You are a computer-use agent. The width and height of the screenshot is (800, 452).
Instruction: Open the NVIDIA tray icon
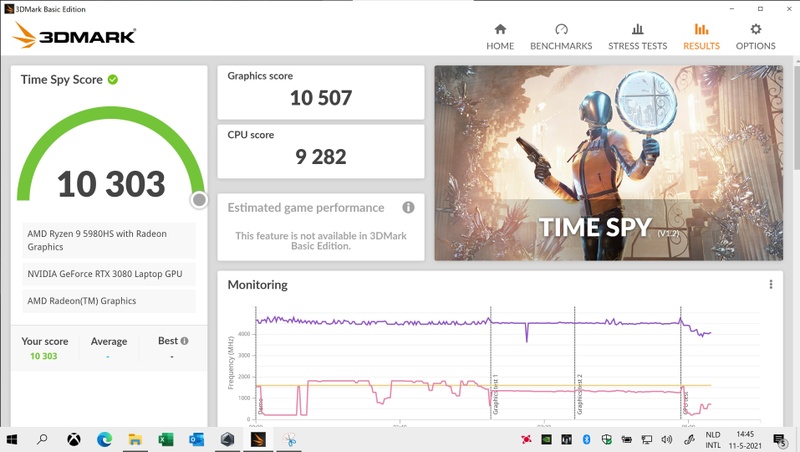(546, 439)
